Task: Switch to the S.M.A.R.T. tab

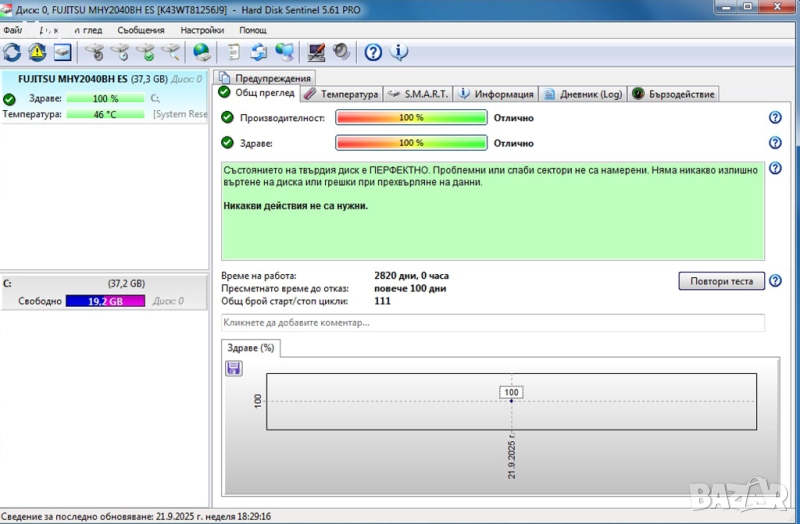Action: pyautogui.click(x=417, y=94)
